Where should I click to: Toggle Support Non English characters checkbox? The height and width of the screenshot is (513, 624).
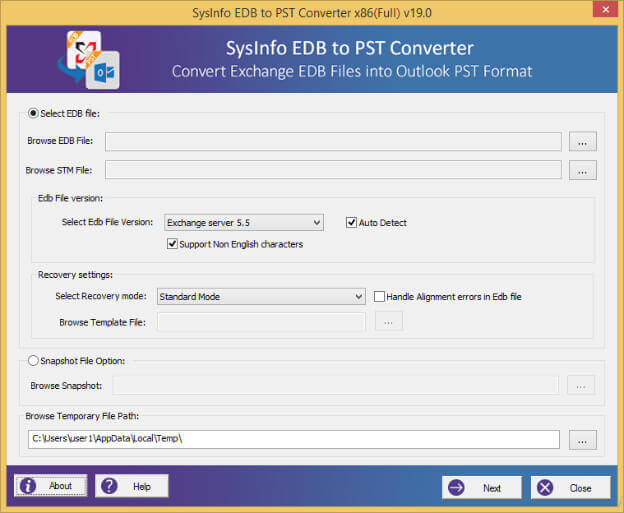point(172,244)
